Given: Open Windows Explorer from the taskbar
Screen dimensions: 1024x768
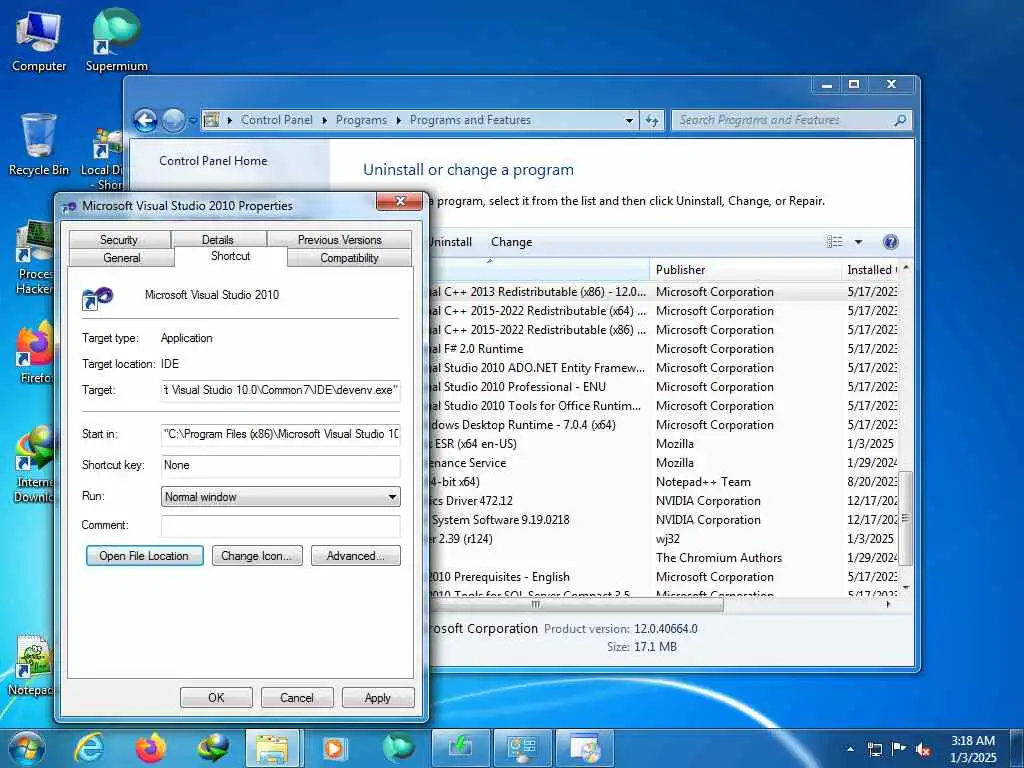Looking at the screenshot, I should pos(272,748).
